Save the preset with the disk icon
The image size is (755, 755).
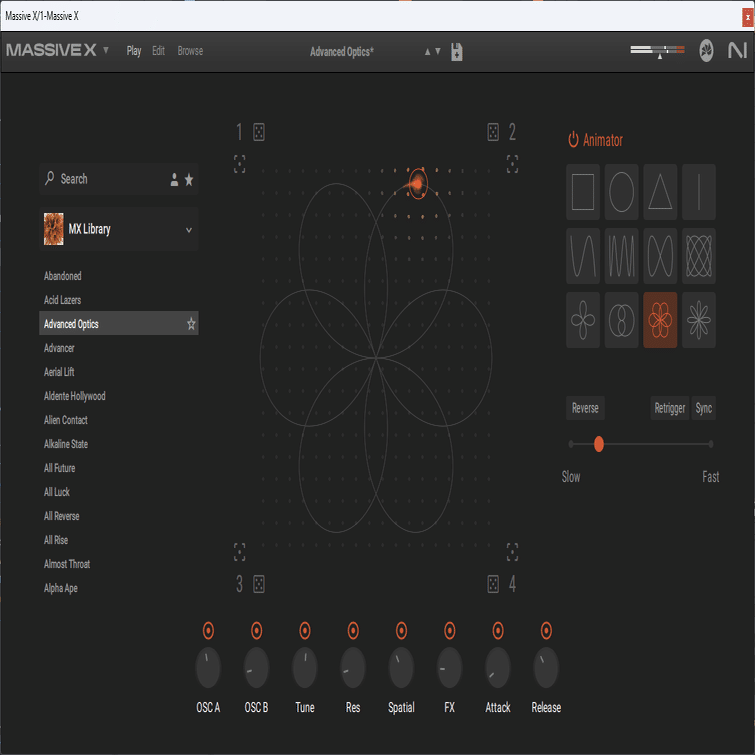[x=456, y=52]
